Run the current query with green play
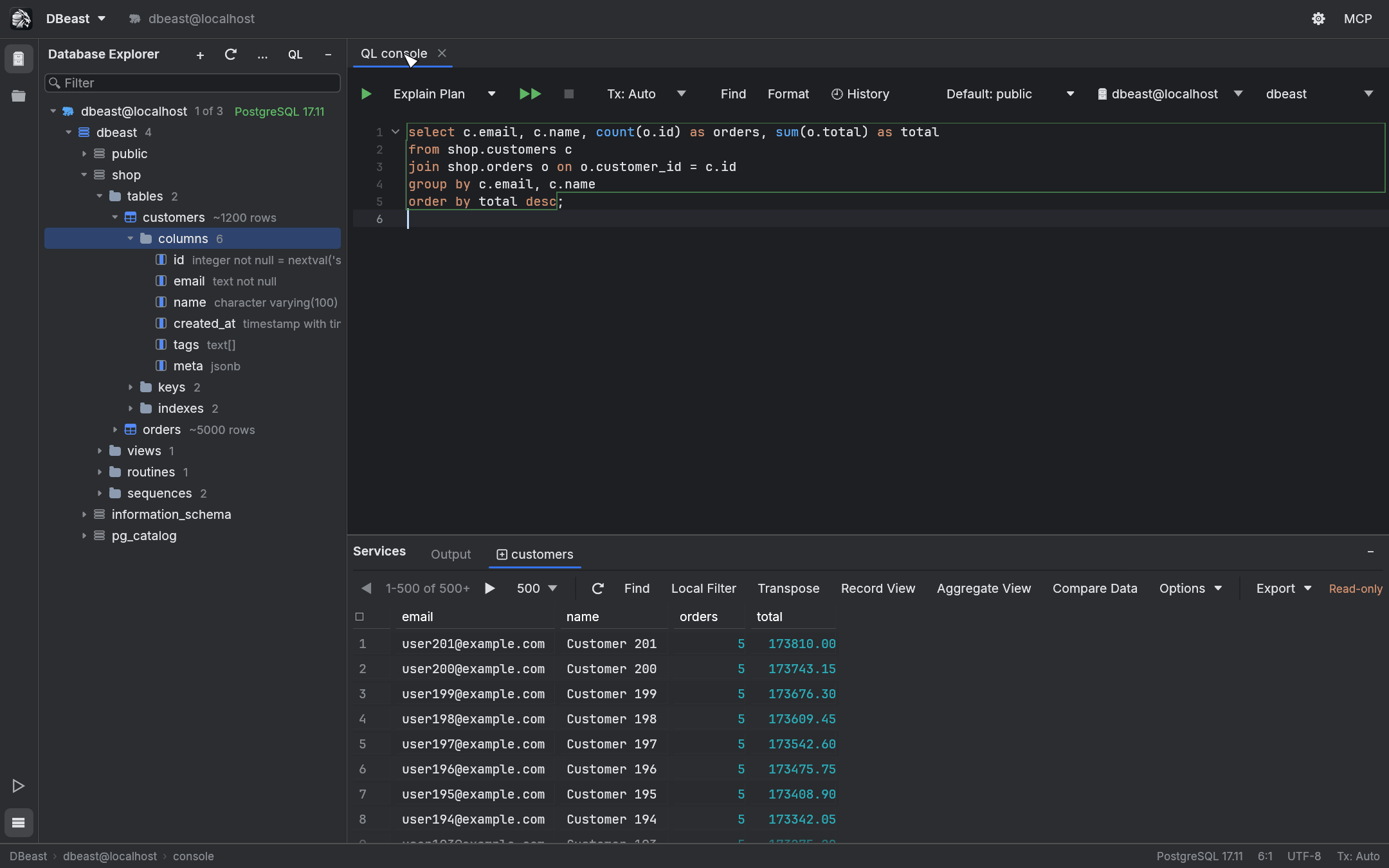 coord(366,94)
